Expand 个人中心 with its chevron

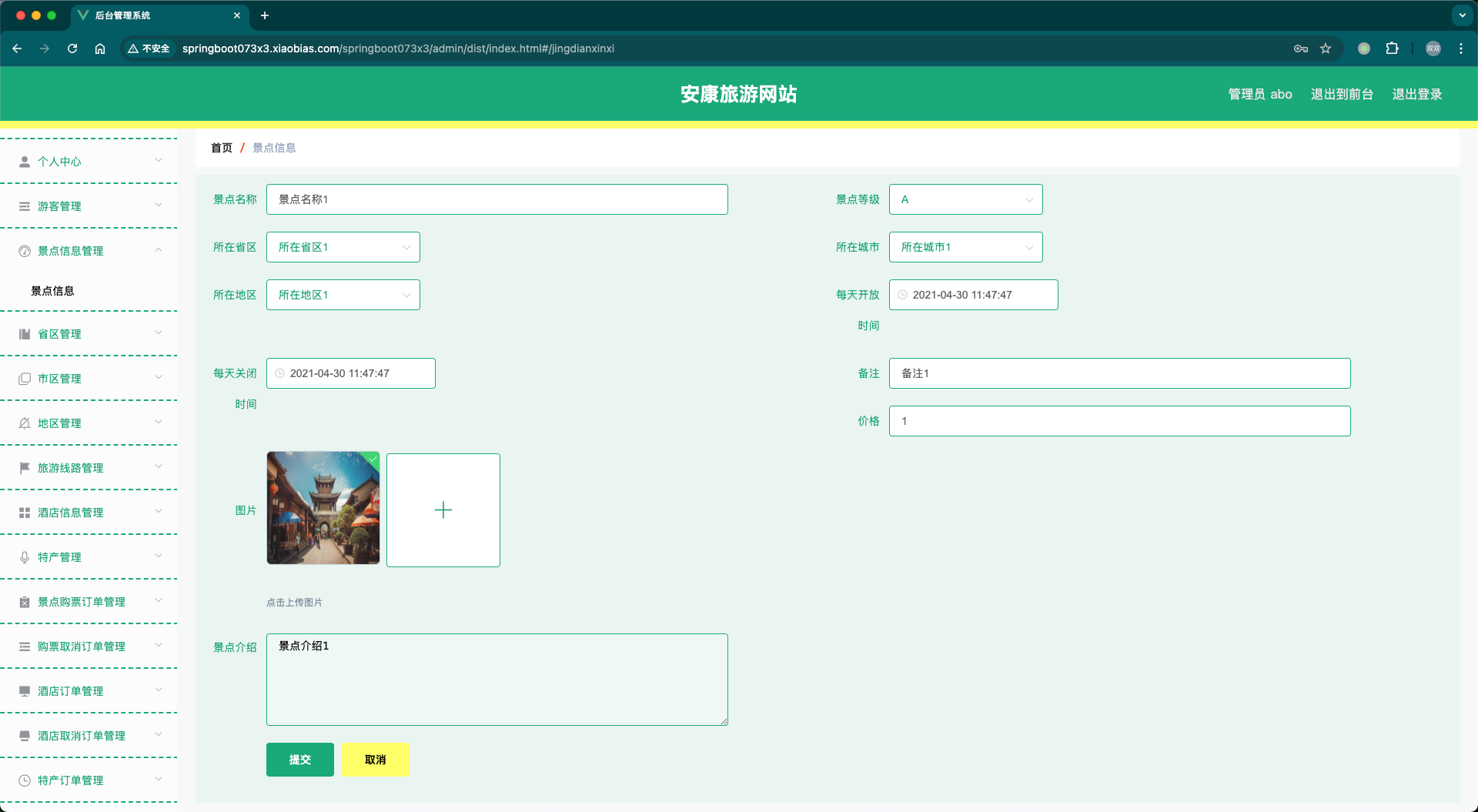159,160
